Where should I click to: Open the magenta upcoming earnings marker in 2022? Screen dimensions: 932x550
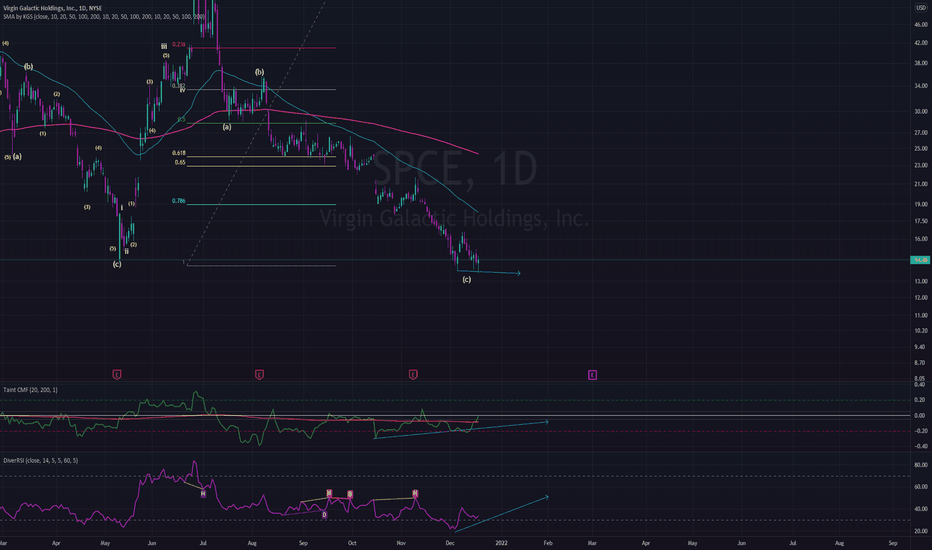click(592, 375)
